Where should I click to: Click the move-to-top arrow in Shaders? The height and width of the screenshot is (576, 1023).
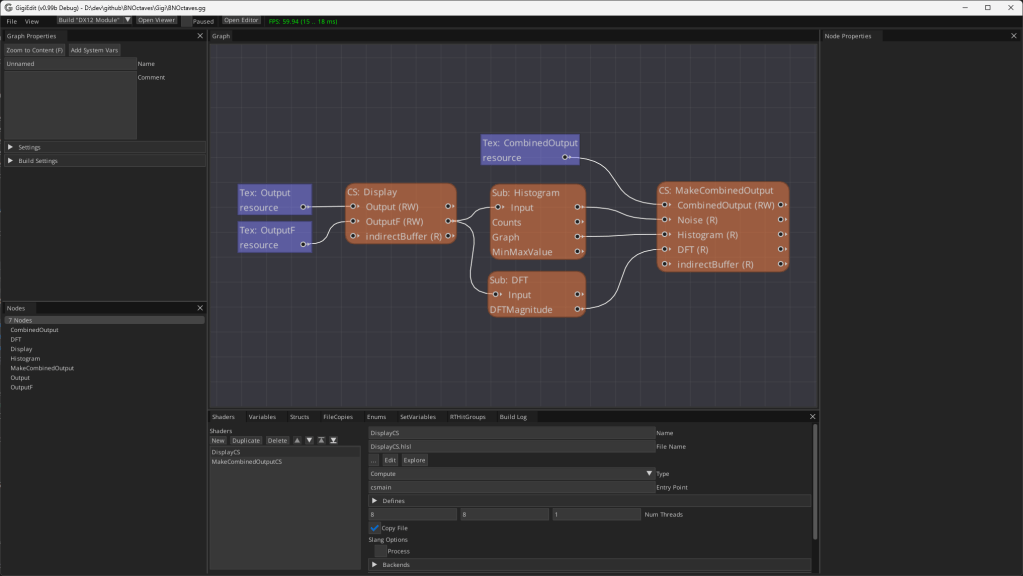(321, 440)
